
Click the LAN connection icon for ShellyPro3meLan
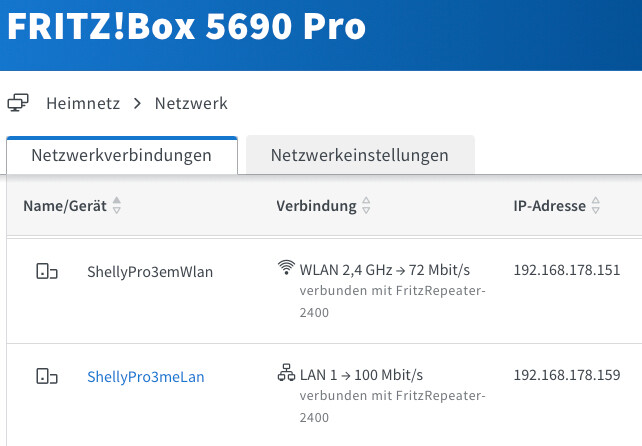[286, 374]
